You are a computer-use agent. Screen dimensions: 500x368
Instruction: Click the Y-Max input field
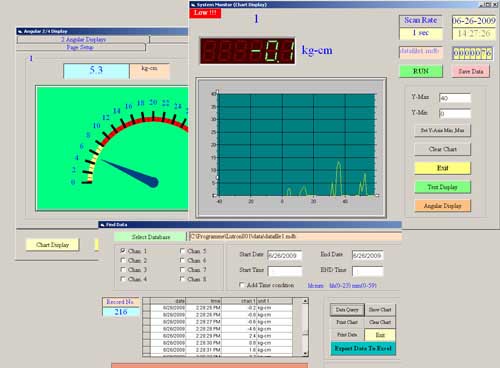click(x=455, y=98)
